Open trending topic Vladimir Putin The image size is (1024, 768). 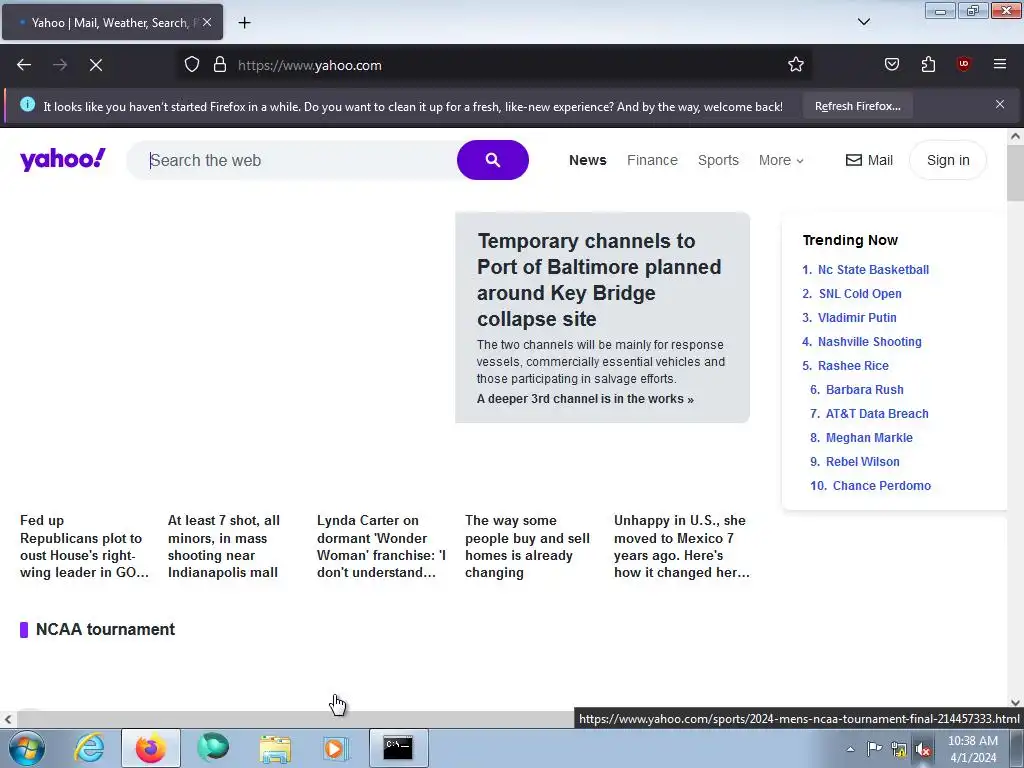[x=857, y=318]
